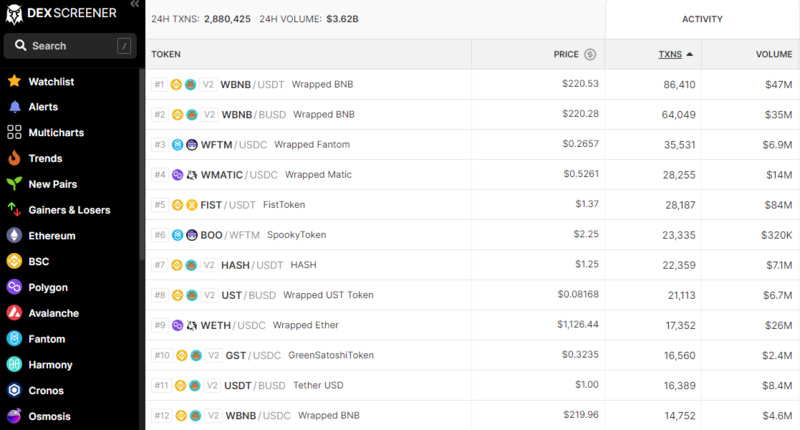
Task: Open FIST/USDT pair
Action: [472, 205]
